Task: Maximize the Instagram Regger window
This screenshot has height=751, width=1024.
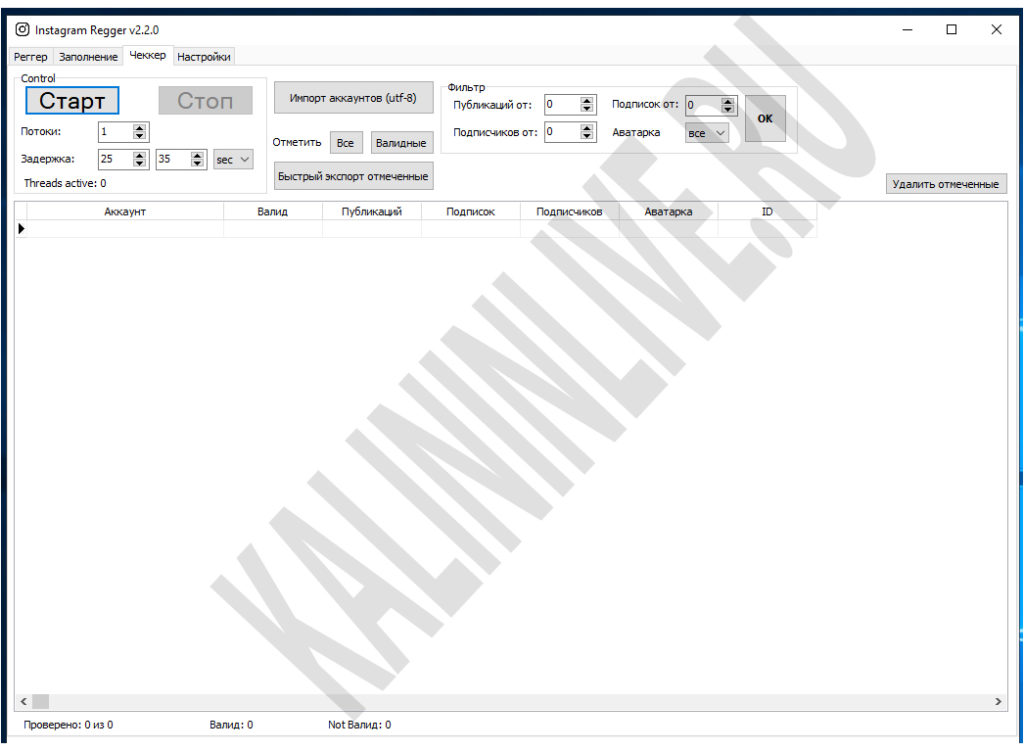Action: [x=952, y=29]
